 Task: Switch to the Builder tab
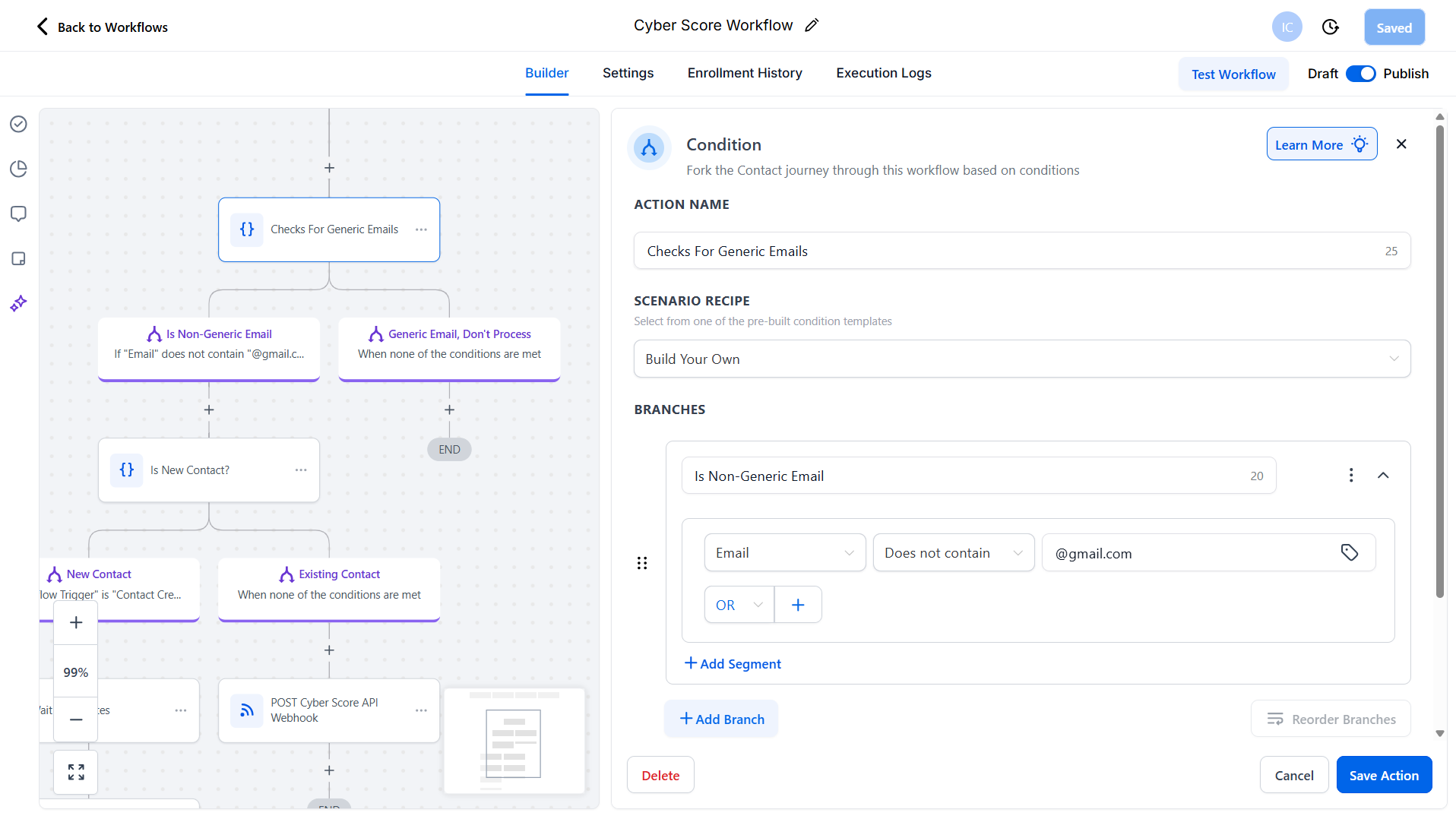pyautogui.click(x=547, y=73)
